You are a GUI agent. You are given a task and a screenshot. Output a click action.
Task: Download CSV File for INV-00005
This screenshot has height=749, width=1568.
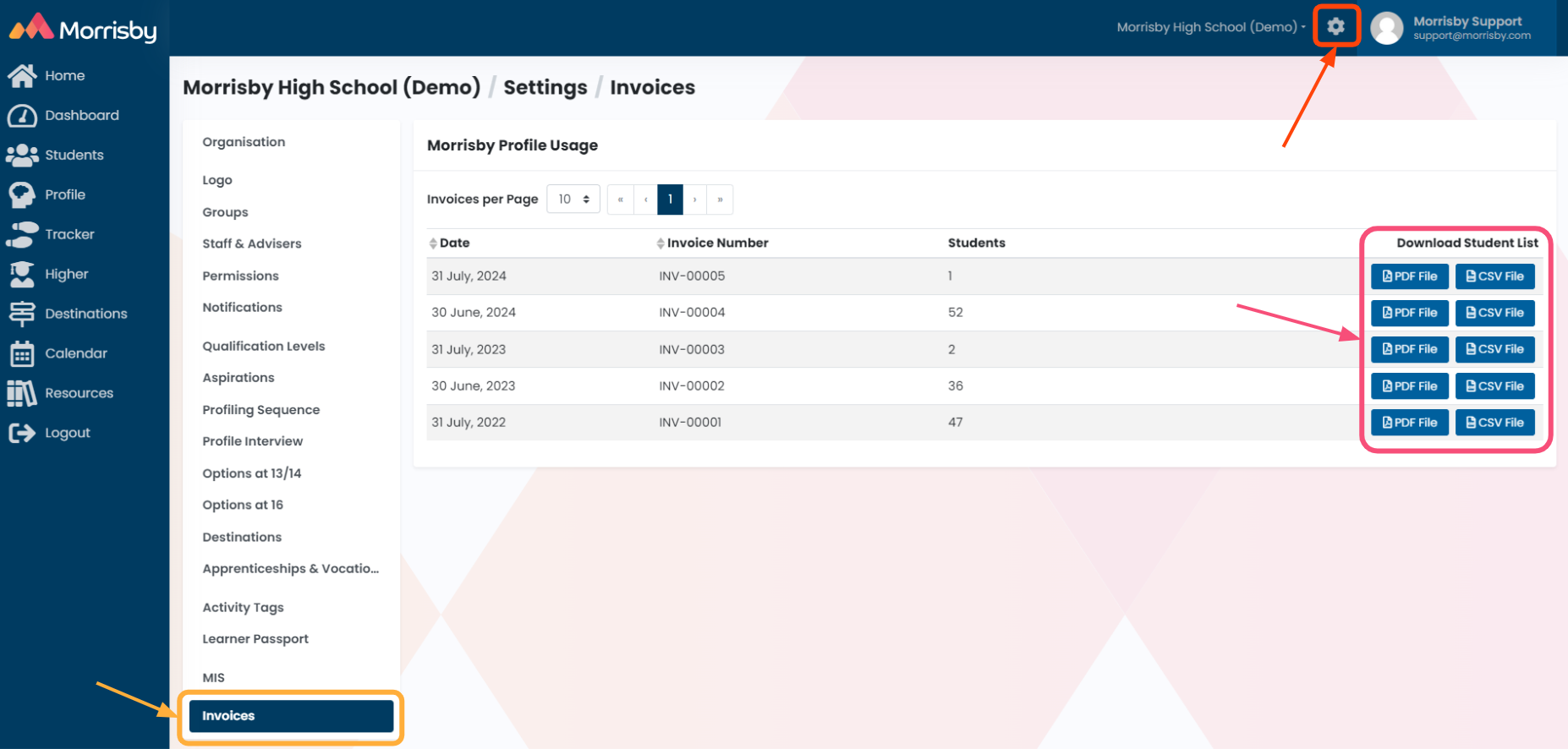point(1495,276)
